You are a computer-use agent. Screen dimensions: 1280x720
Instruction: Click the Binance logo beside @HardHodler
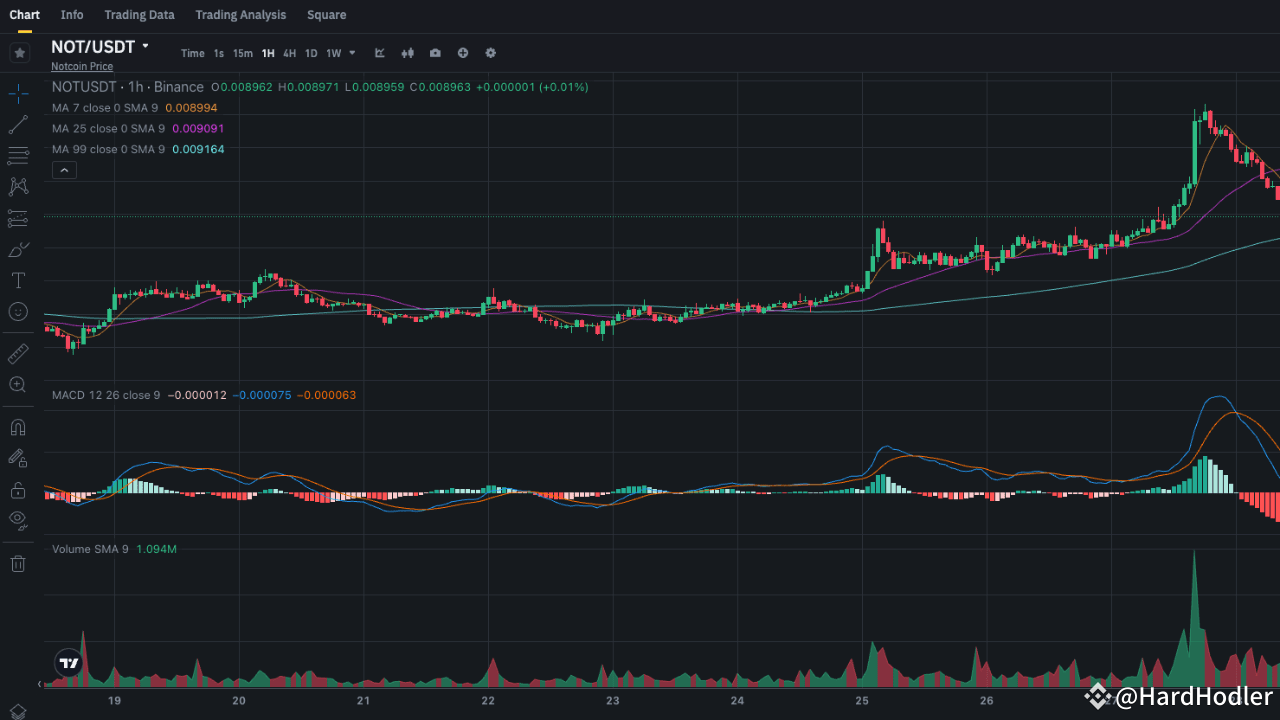point(1098,696)
